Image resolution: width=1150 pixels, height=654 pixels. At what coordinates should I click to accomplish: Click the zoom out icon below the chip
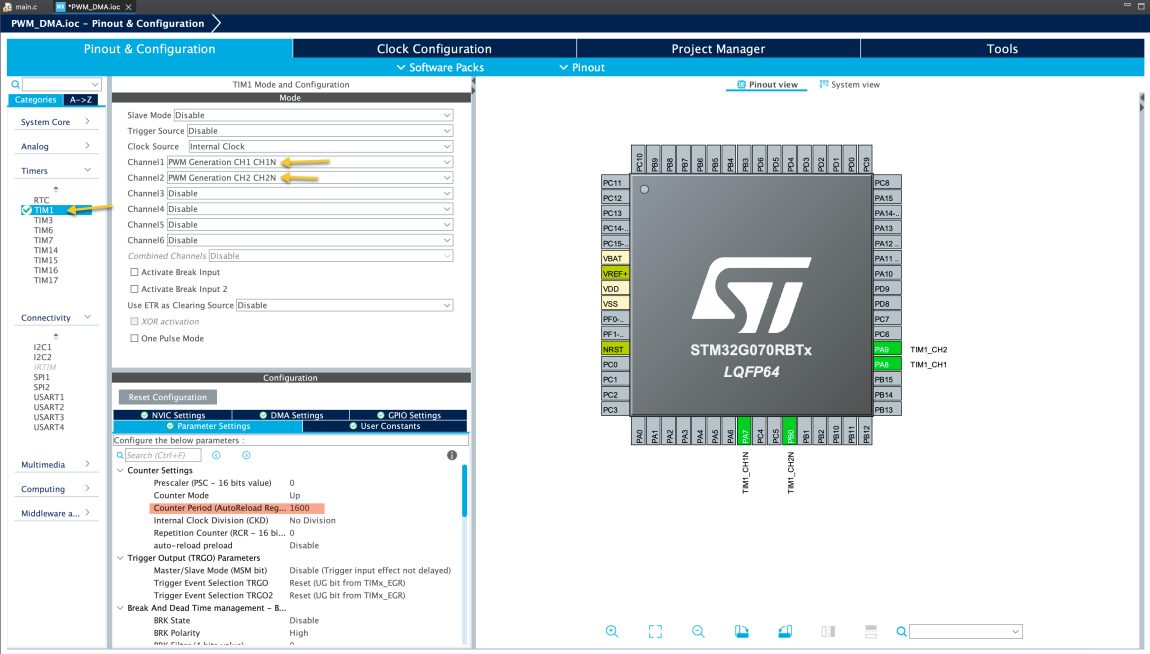click(698, 631)
